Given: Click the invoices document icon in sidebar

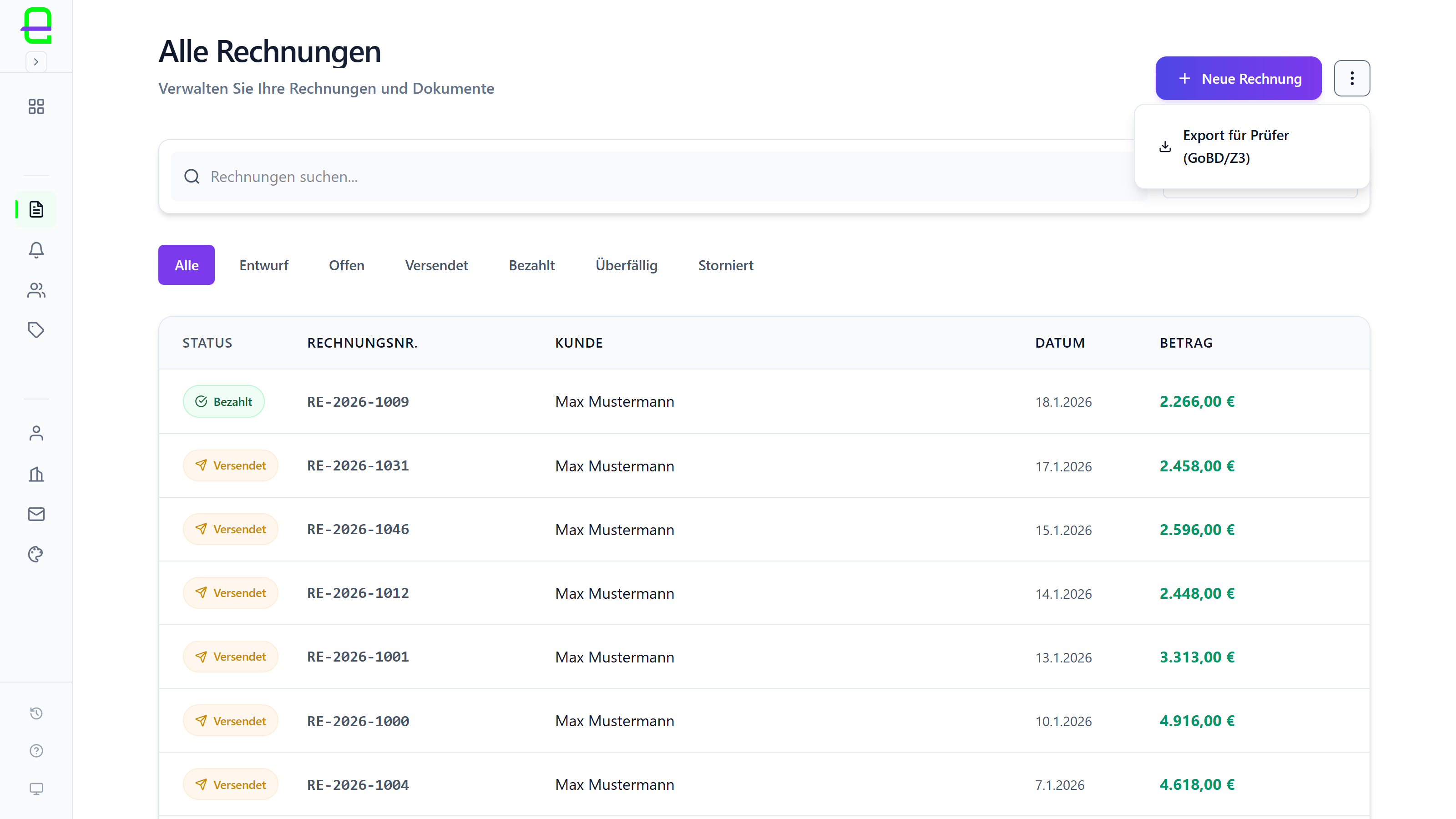Looking at the screenshot, I should pyautogui.click(x=36, y=209).
